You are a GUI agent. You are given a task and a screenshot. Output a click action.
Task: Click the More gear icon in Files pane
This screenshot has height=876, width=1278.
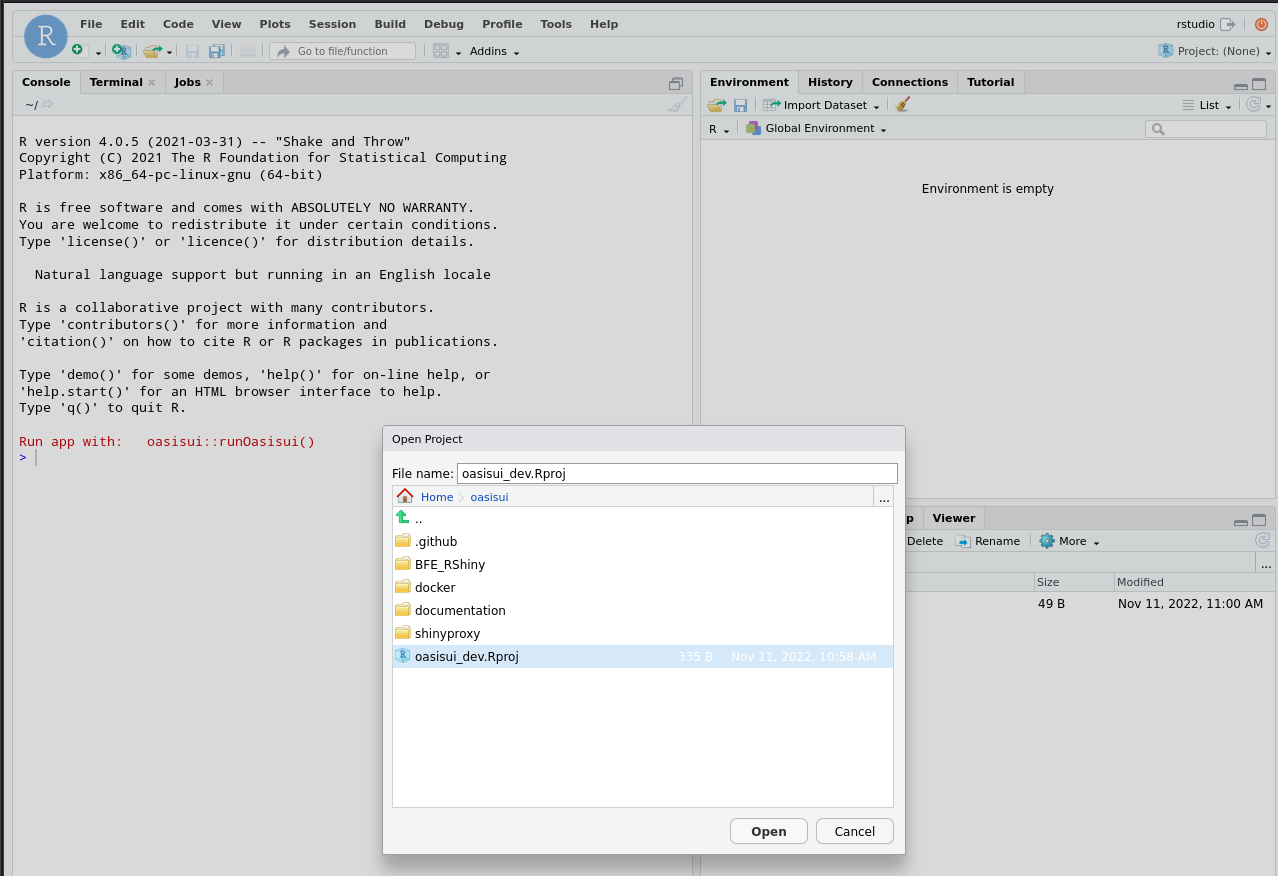click(x=1047, y=541)
